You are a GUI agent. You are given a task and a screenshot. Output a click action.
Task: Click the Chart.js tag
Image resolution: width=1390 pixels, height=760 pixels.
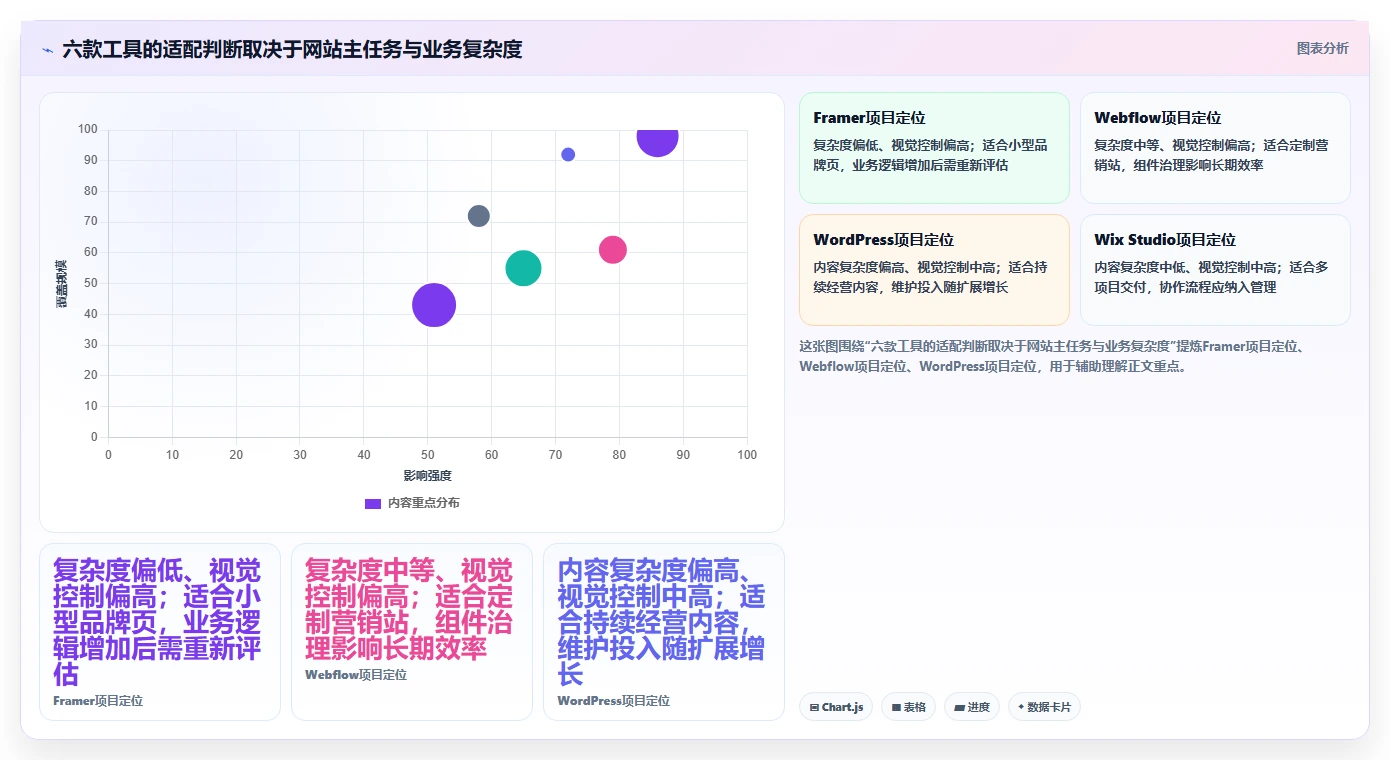[x=836, y=707]
